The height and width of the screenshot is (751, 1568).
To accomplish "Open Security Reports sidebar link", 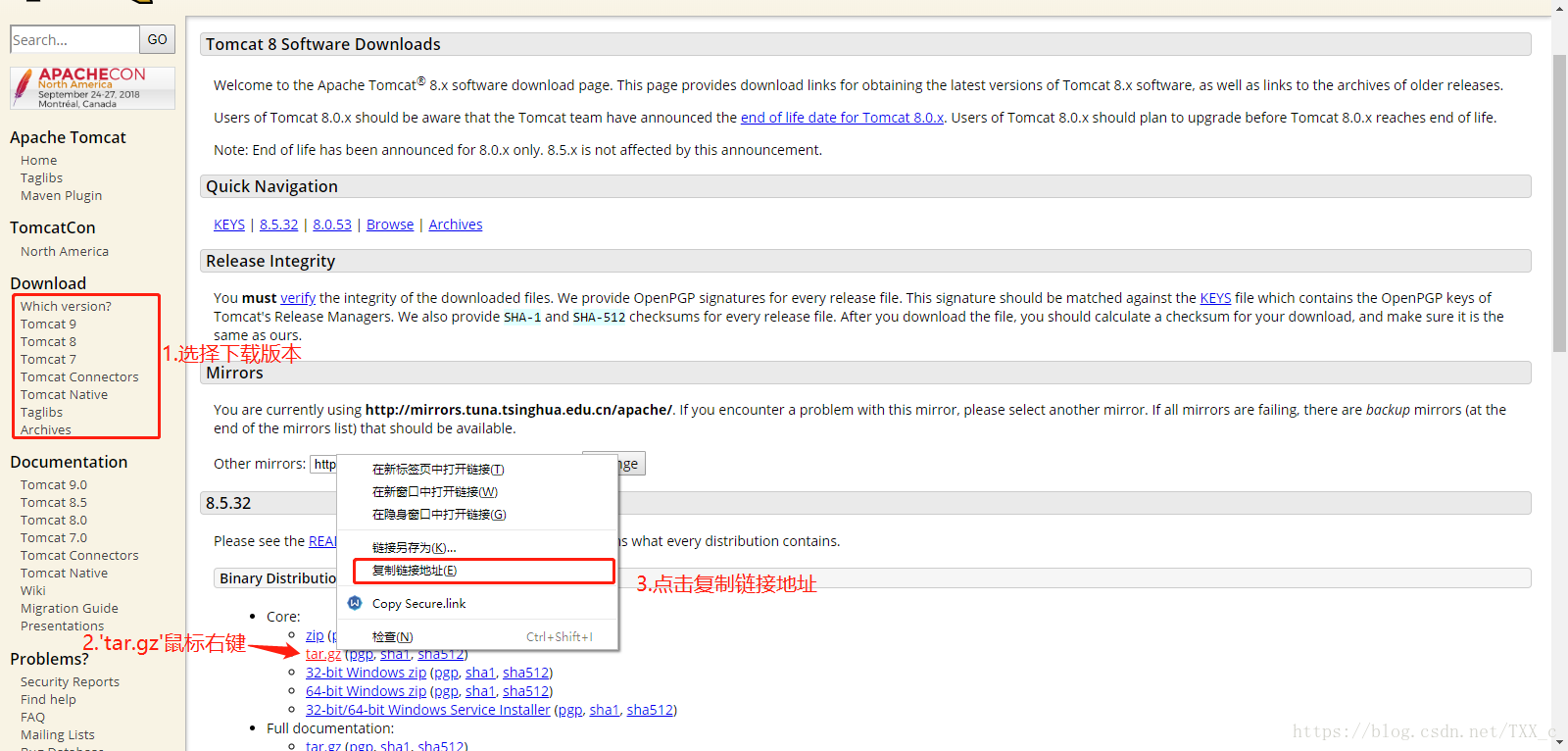I will [x=70, y=682].
